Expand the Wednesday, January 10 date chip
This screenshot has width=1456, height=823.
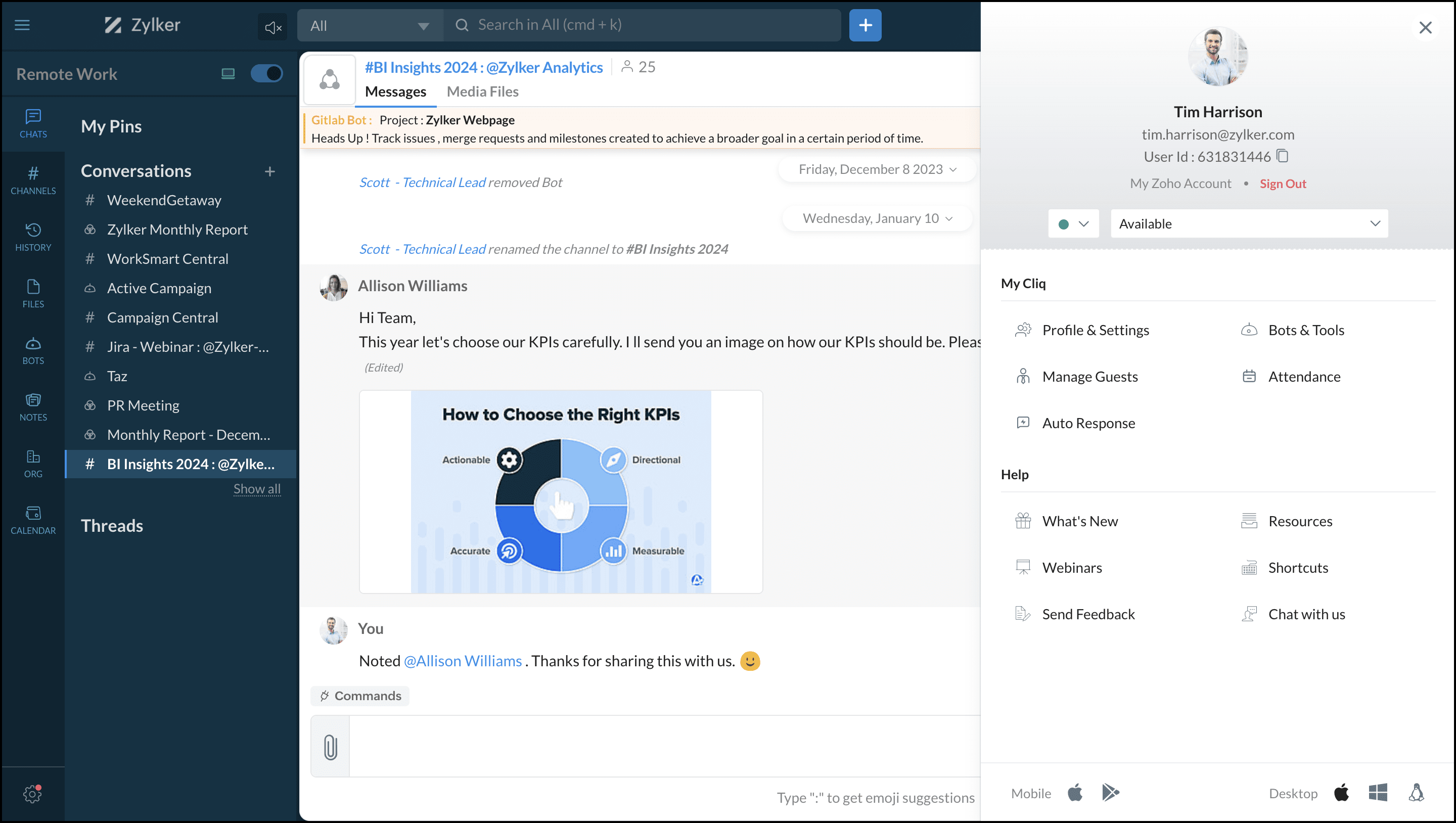[877, 218]
